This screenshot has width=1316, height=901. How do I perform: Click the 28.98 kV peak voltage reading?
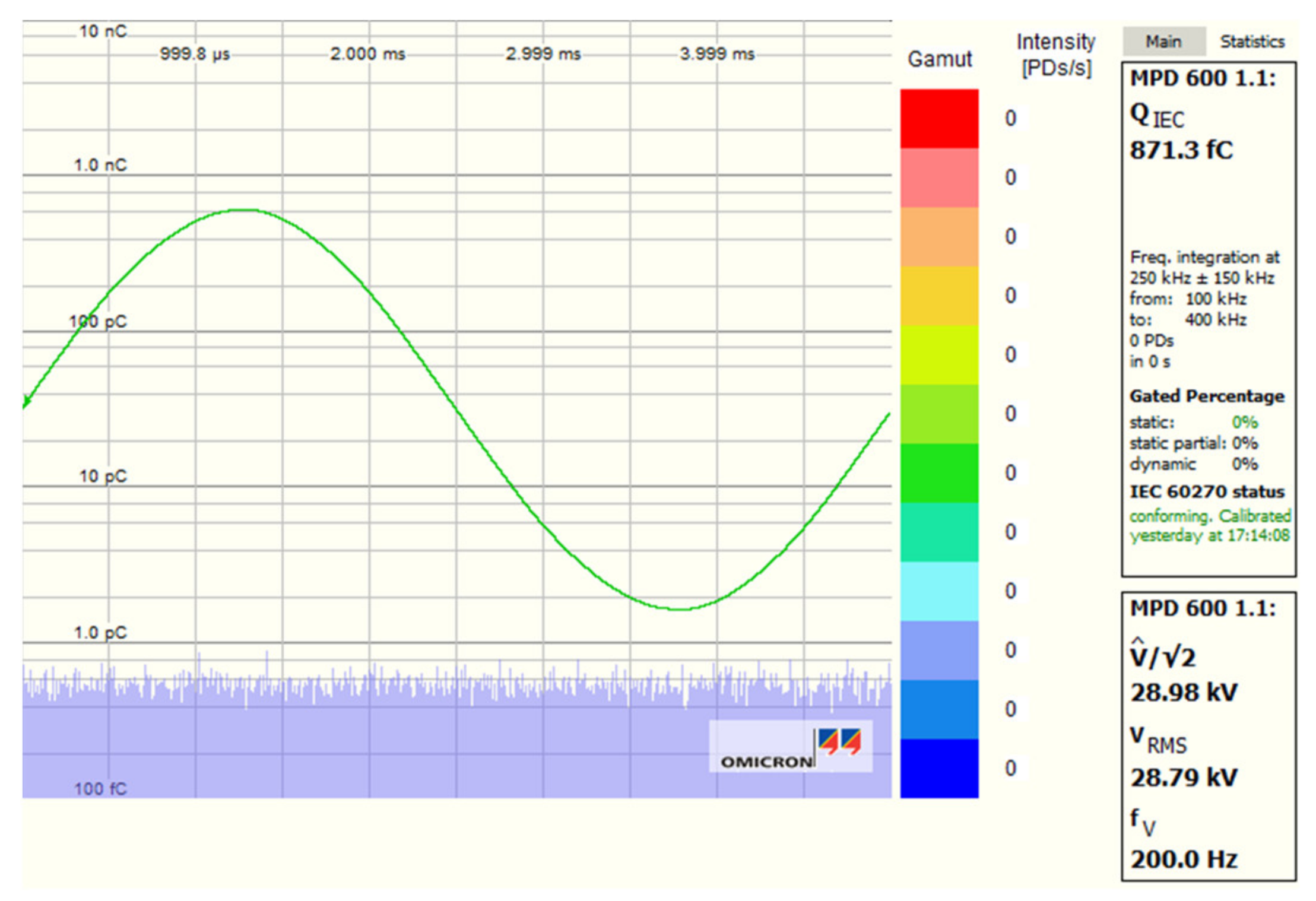[1184, 692]
